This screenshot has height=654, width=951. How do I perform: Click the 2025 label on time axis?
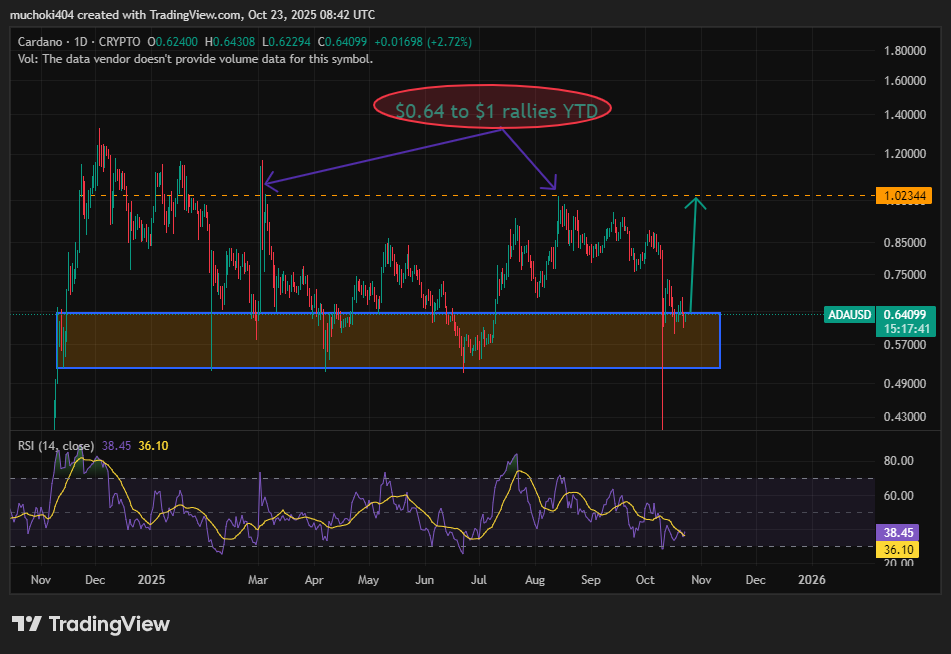pos(151,579)
